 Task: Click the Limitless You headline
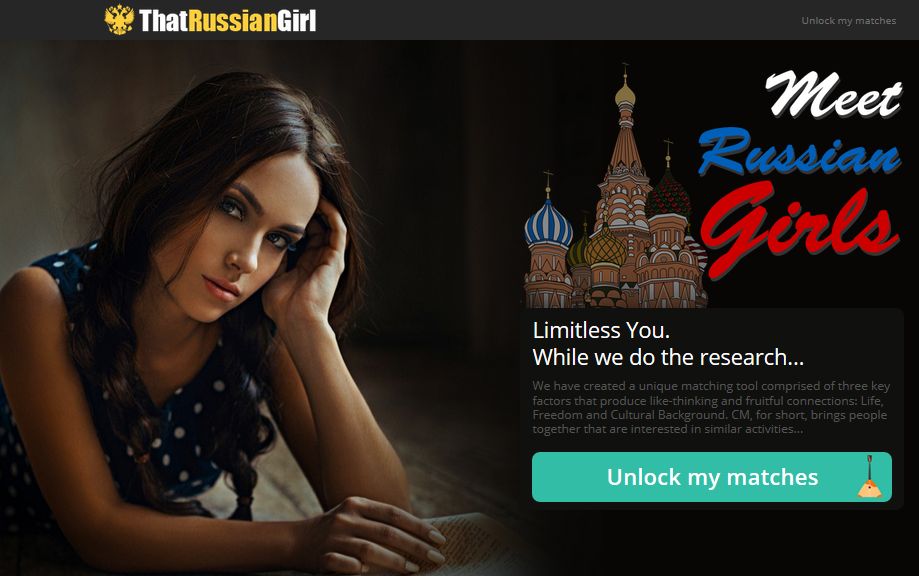click(x=601, y=330)
